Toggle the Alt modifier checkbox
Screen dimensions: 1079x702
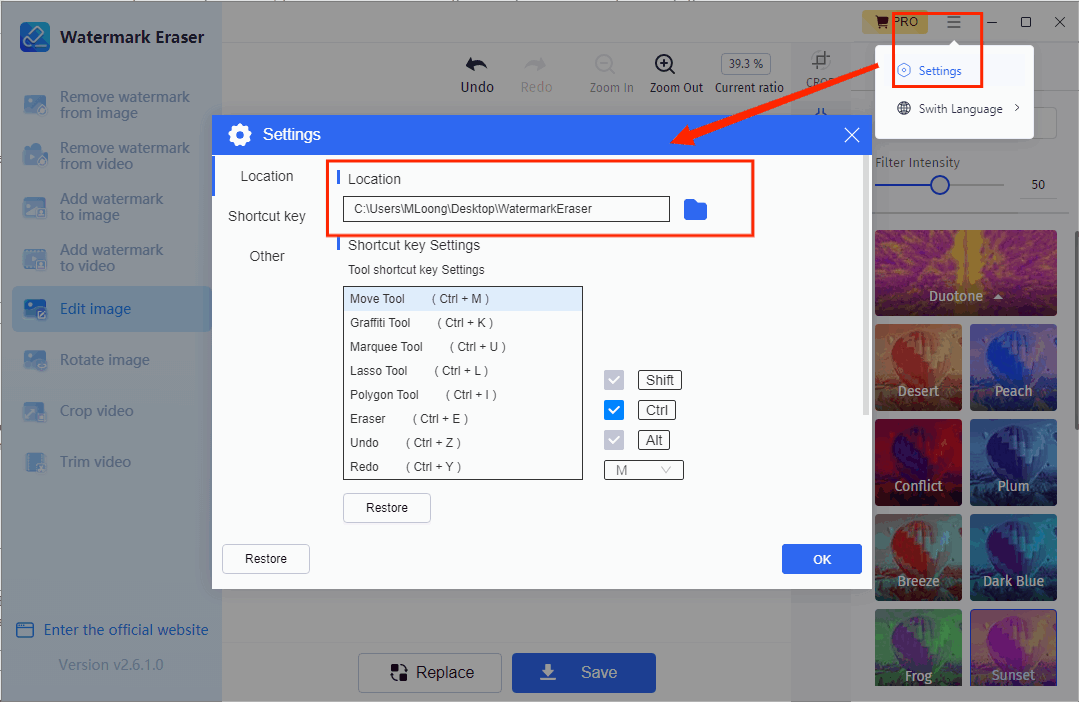[614, 440]
